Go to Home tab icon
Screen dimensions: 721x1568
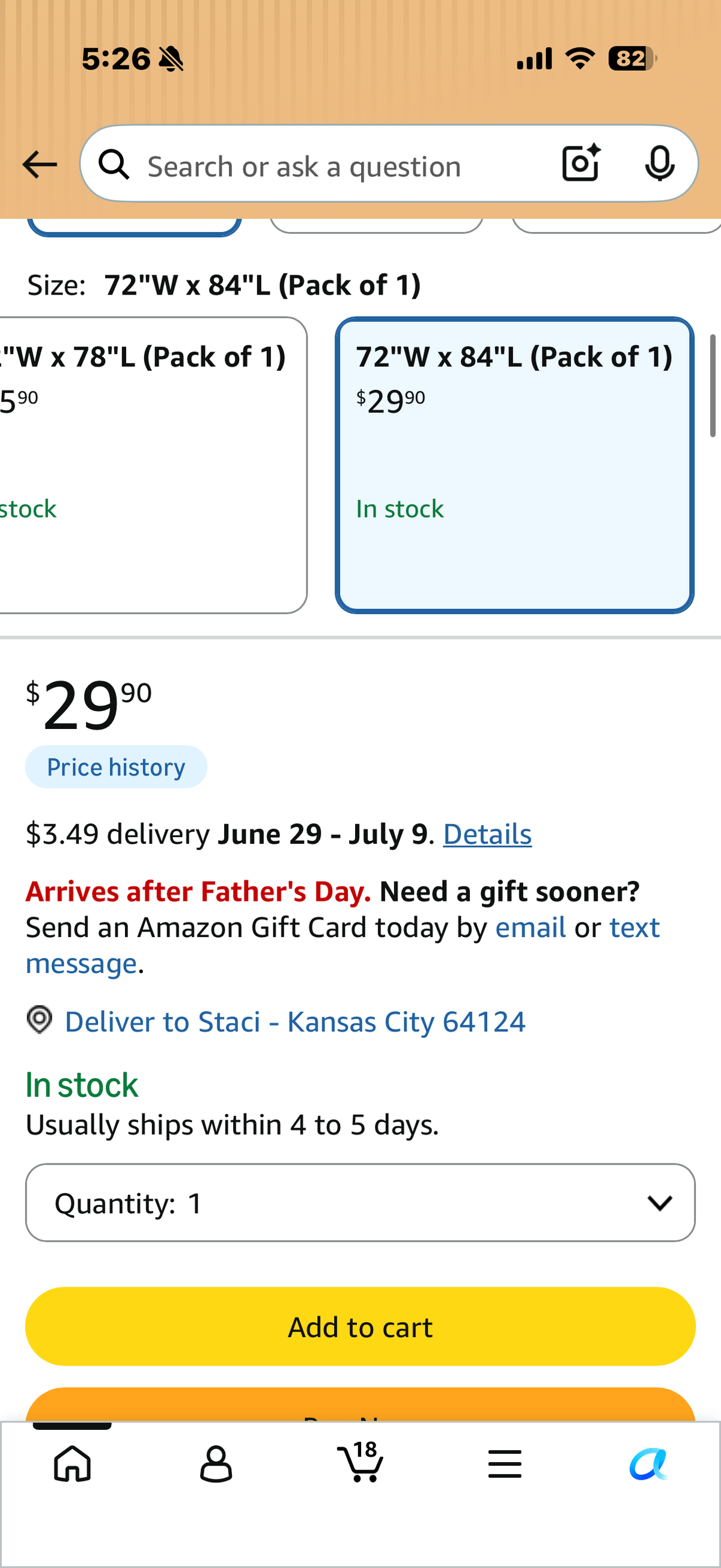(x=73, y=1463)
